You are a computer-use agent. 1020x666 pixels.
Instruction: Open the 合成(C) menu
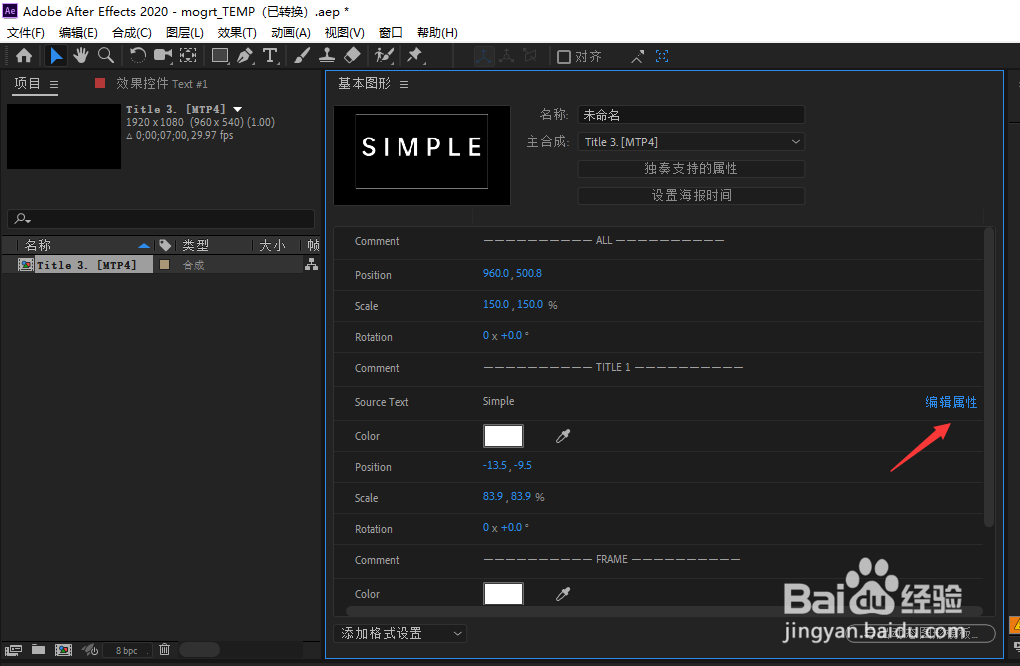click(x=131, y=33)
